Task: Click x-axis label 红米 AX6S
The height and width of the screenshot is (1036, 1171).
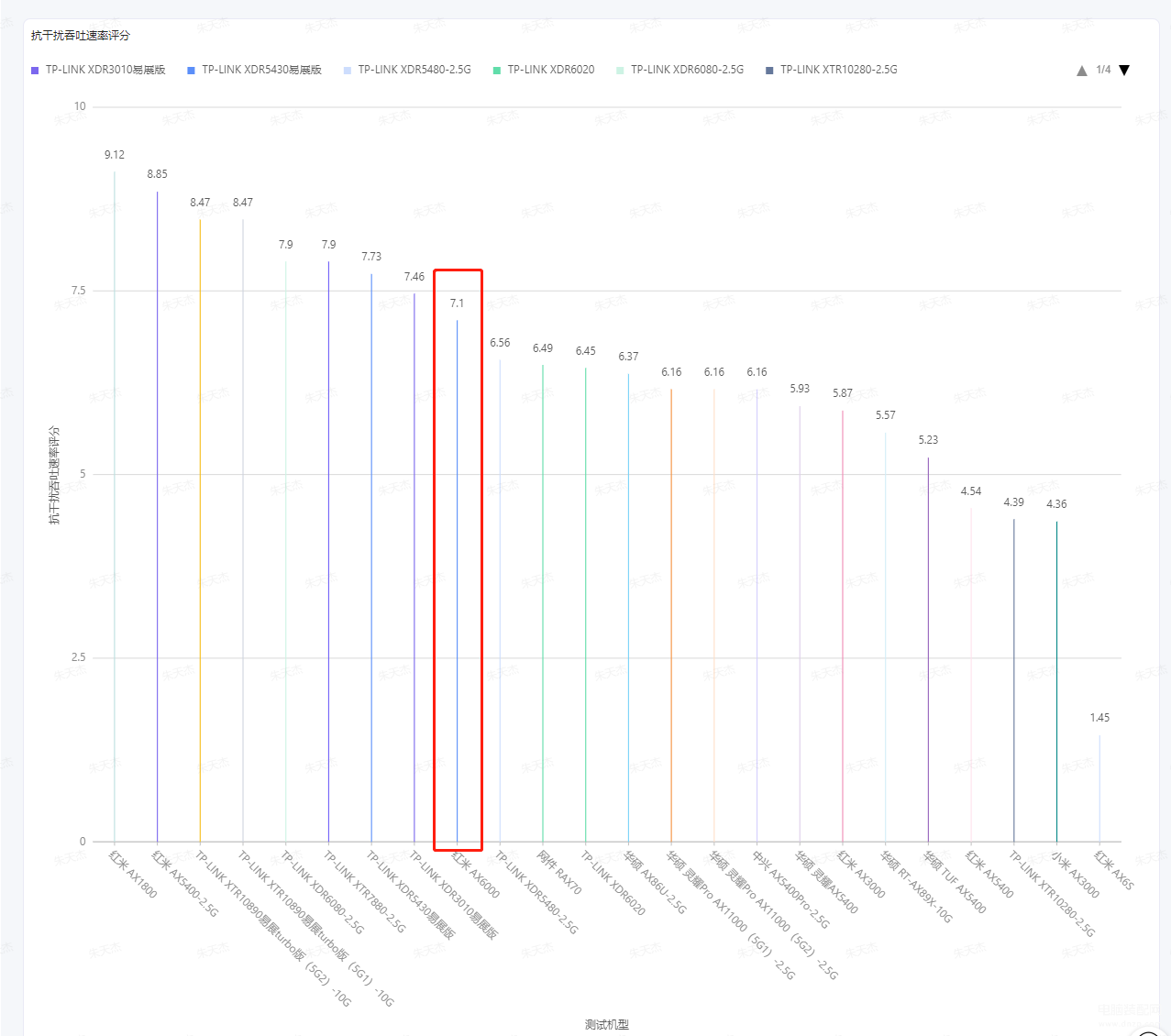Action: (x=1114, y=870)
